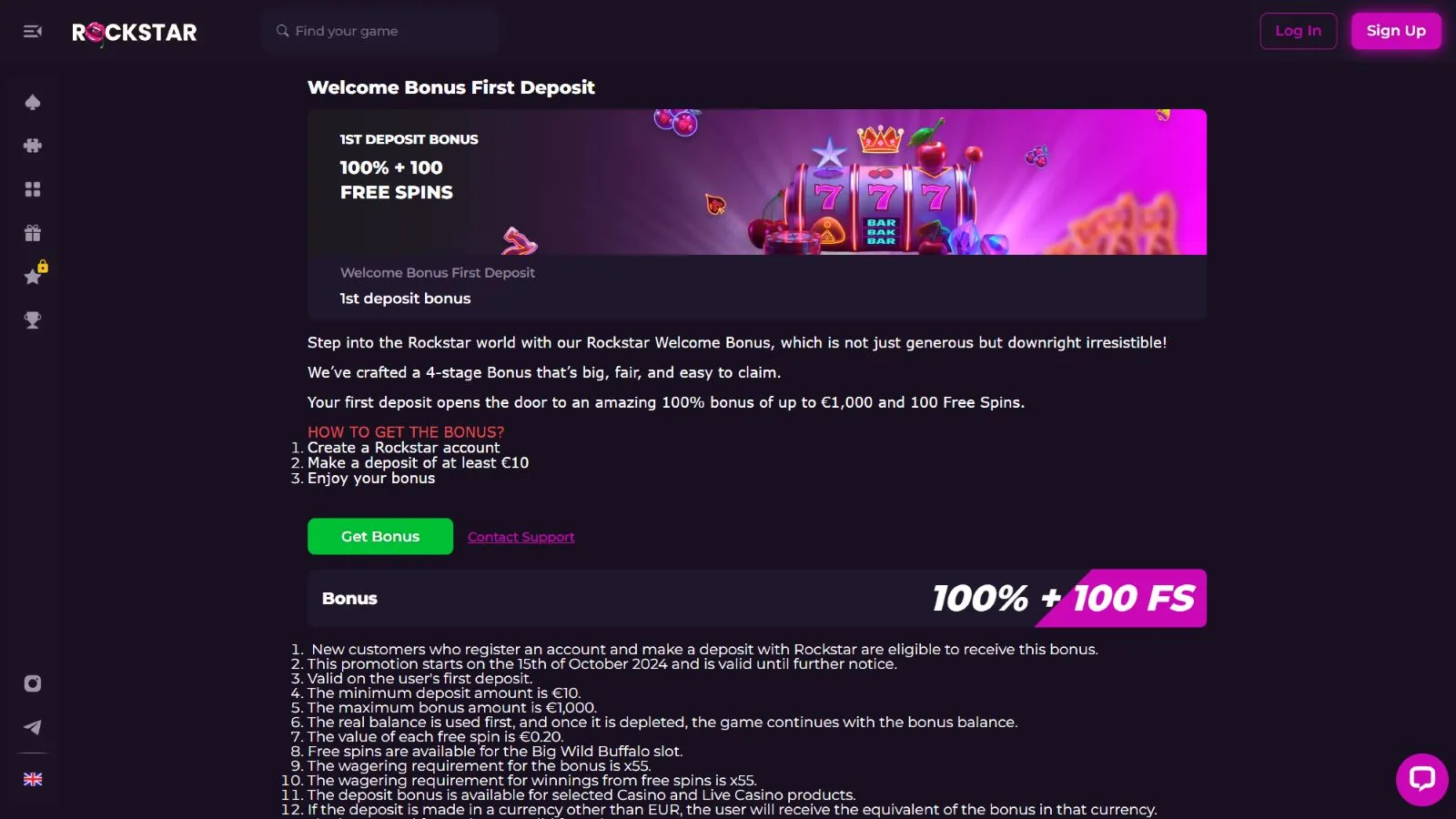Open the Contact Support link

521,537
